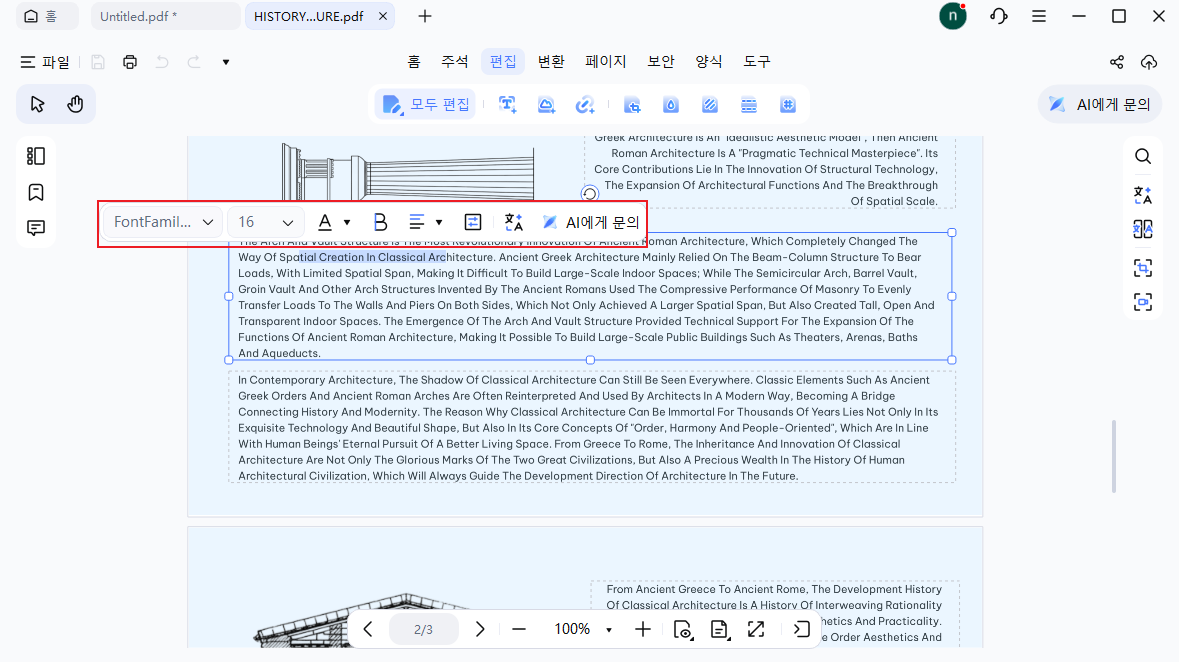Open the comments panel
The height and width of the screenshot is (662, 1179).
click(x=35, y=227)
